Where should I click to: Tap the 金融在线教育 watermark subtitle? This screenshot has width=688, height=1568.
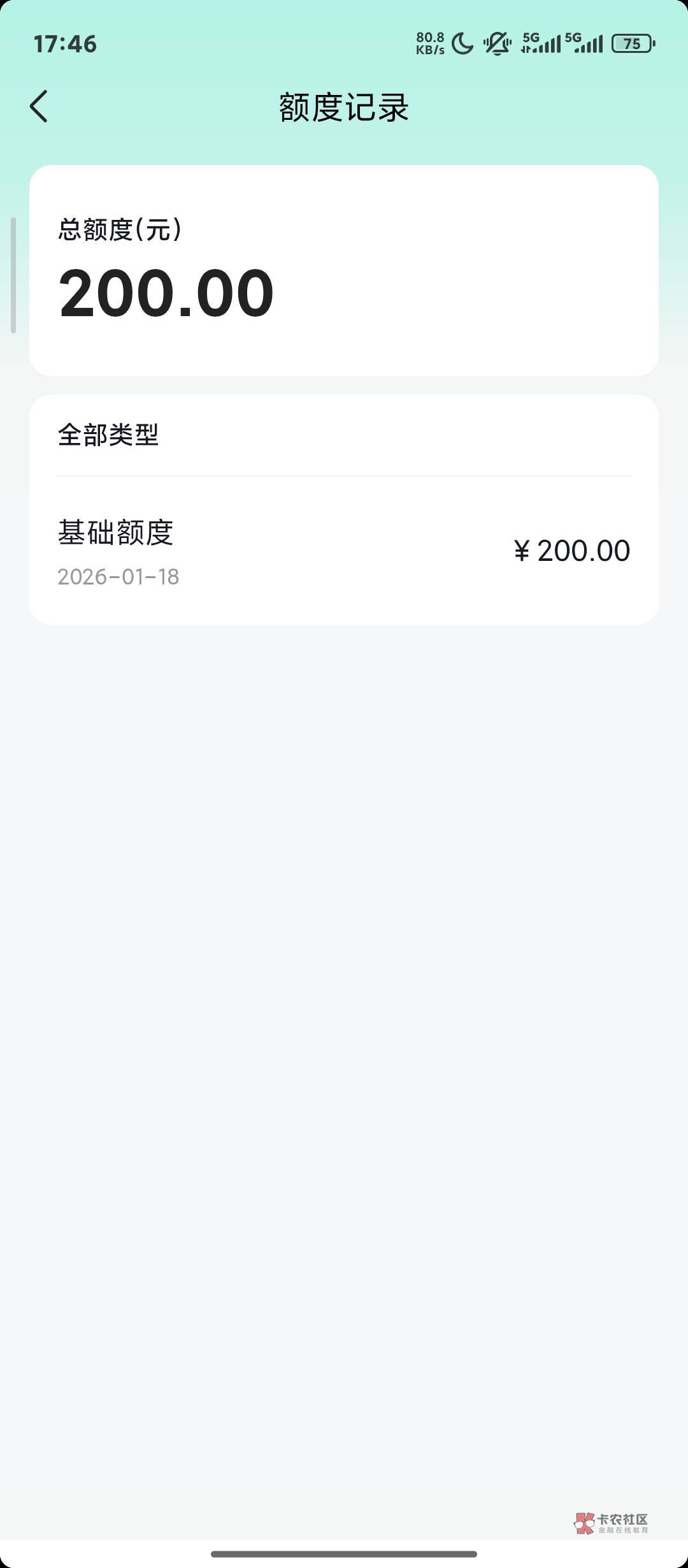coord(622,1530)
